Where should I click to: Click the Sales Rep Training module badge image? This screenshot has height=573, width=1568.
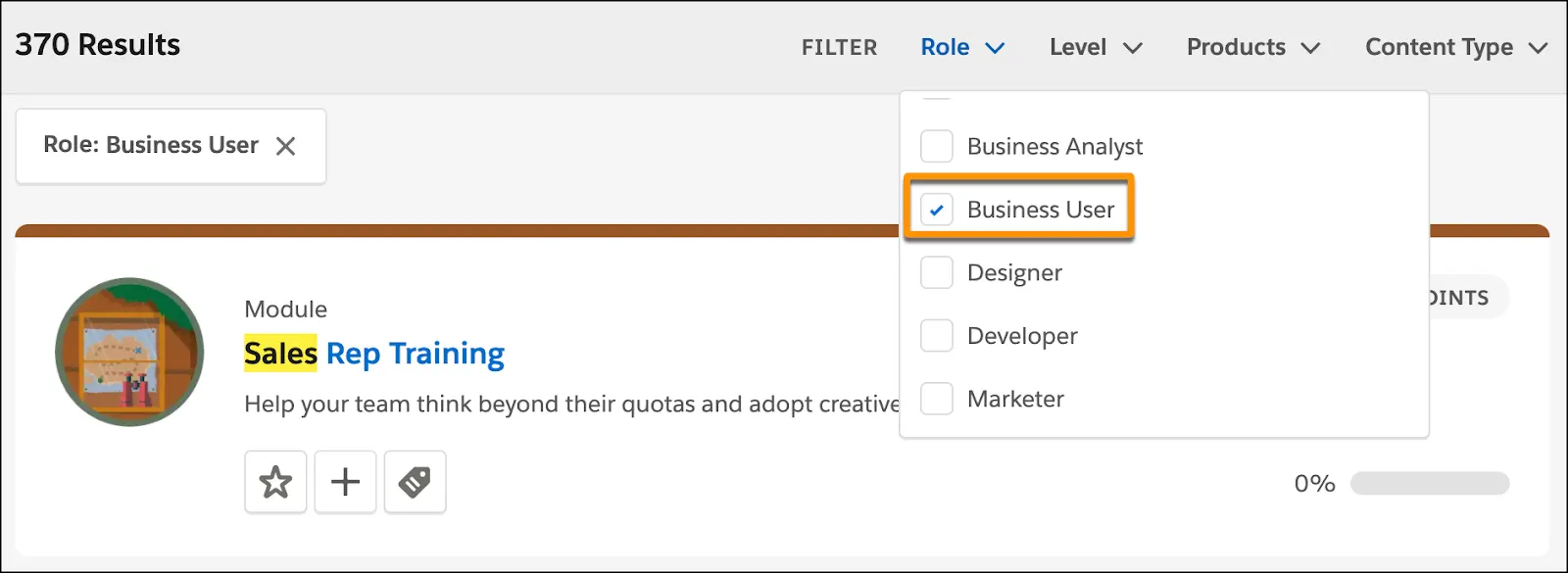coord(129,352)
